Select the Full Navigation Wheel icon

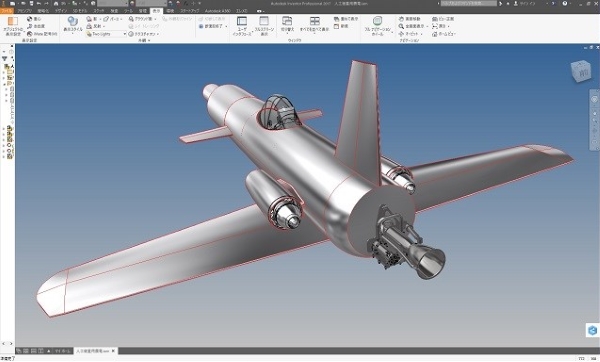coord(377,21)
